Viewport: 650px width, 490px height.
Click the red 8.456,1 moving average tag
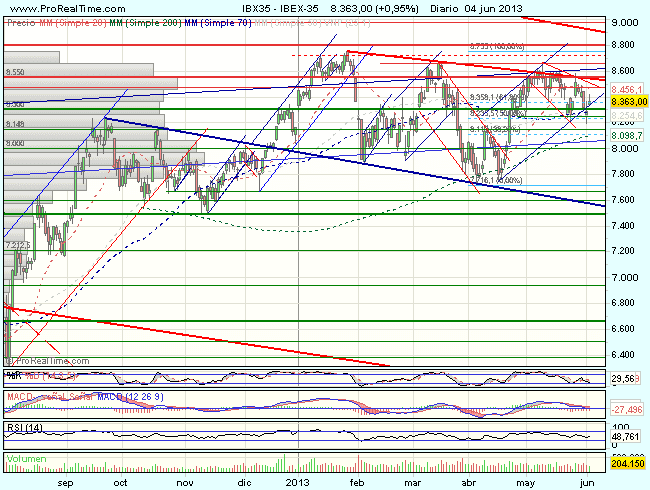point(628,89)
